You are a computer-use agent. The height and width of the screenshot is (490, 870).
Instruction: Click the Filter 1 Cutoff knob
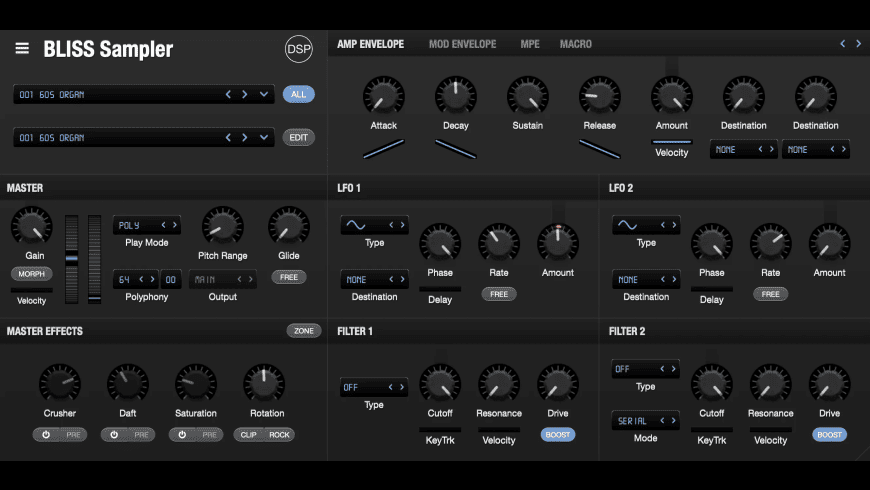(440, 383)
